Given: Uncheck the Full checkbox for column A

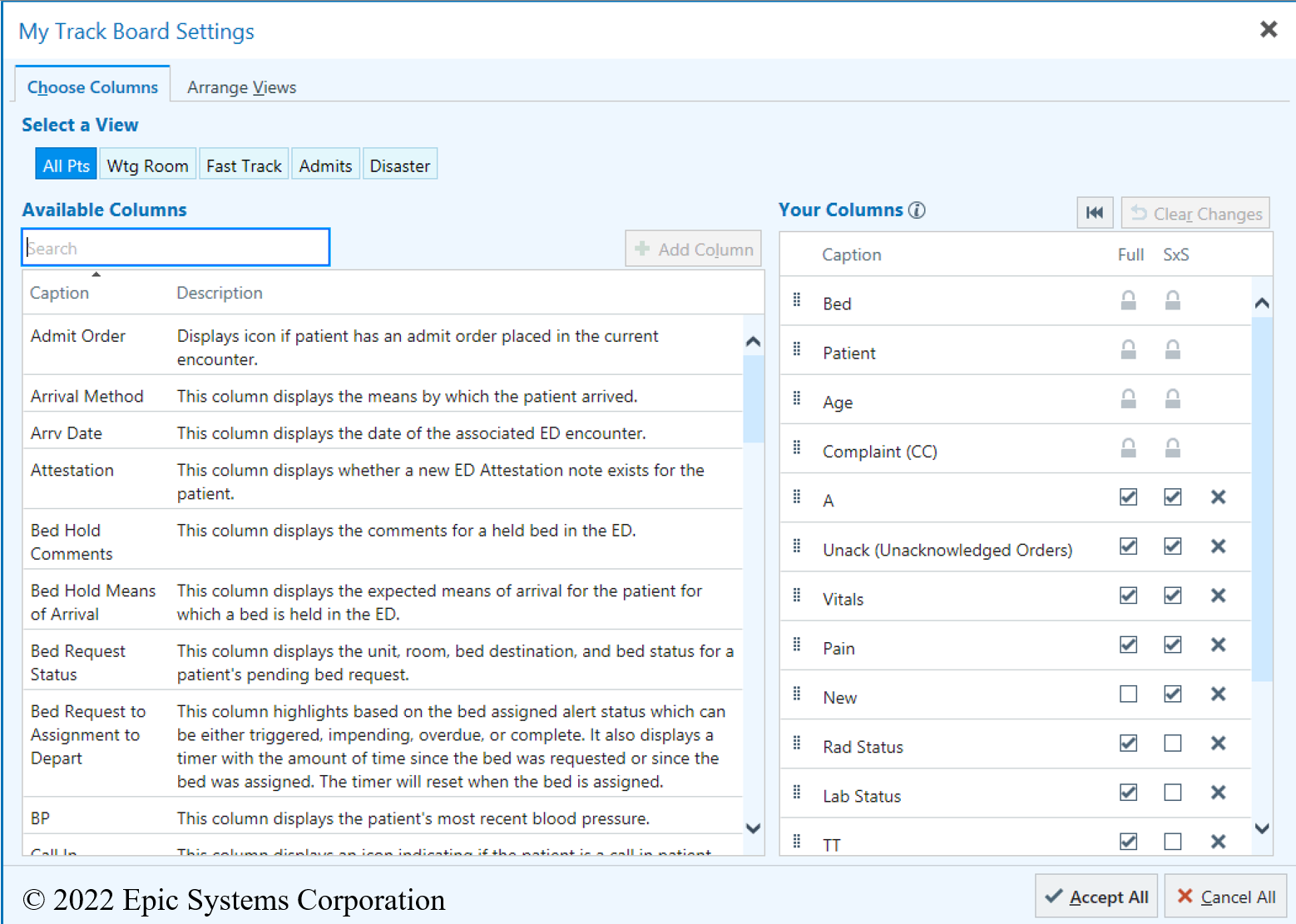Looking at the screenshot, I should pos(1128,497).
